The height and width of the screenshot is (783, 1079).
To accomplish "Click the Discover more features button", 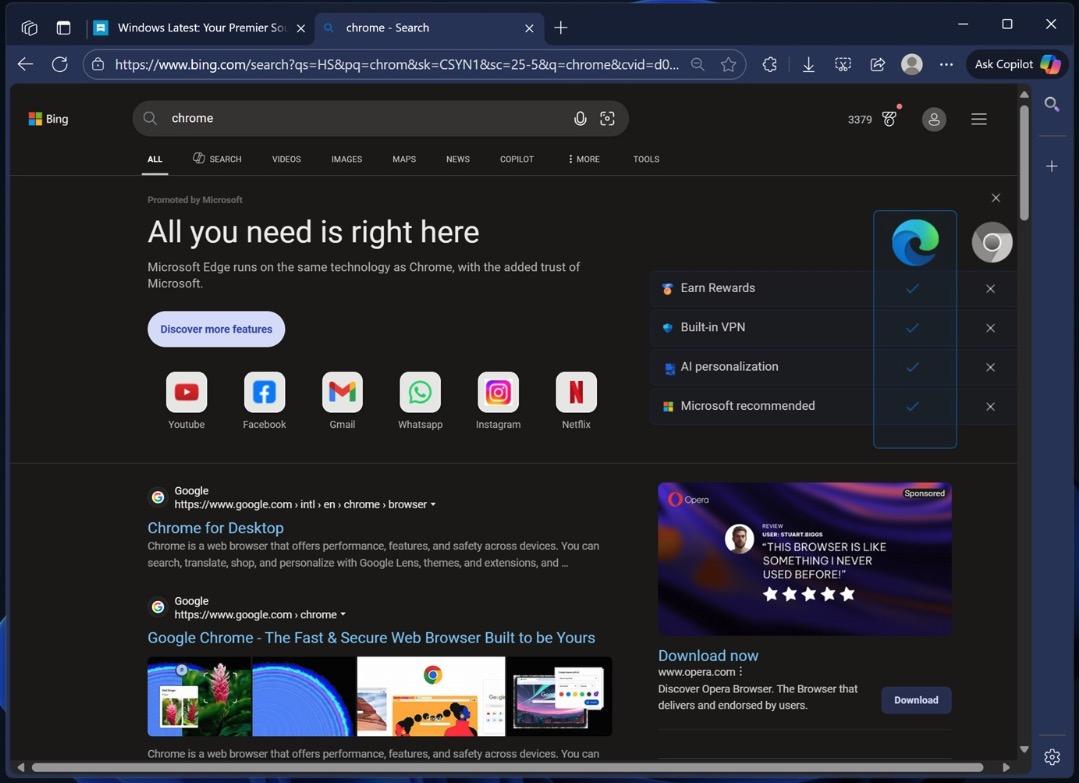I will 215,328.
